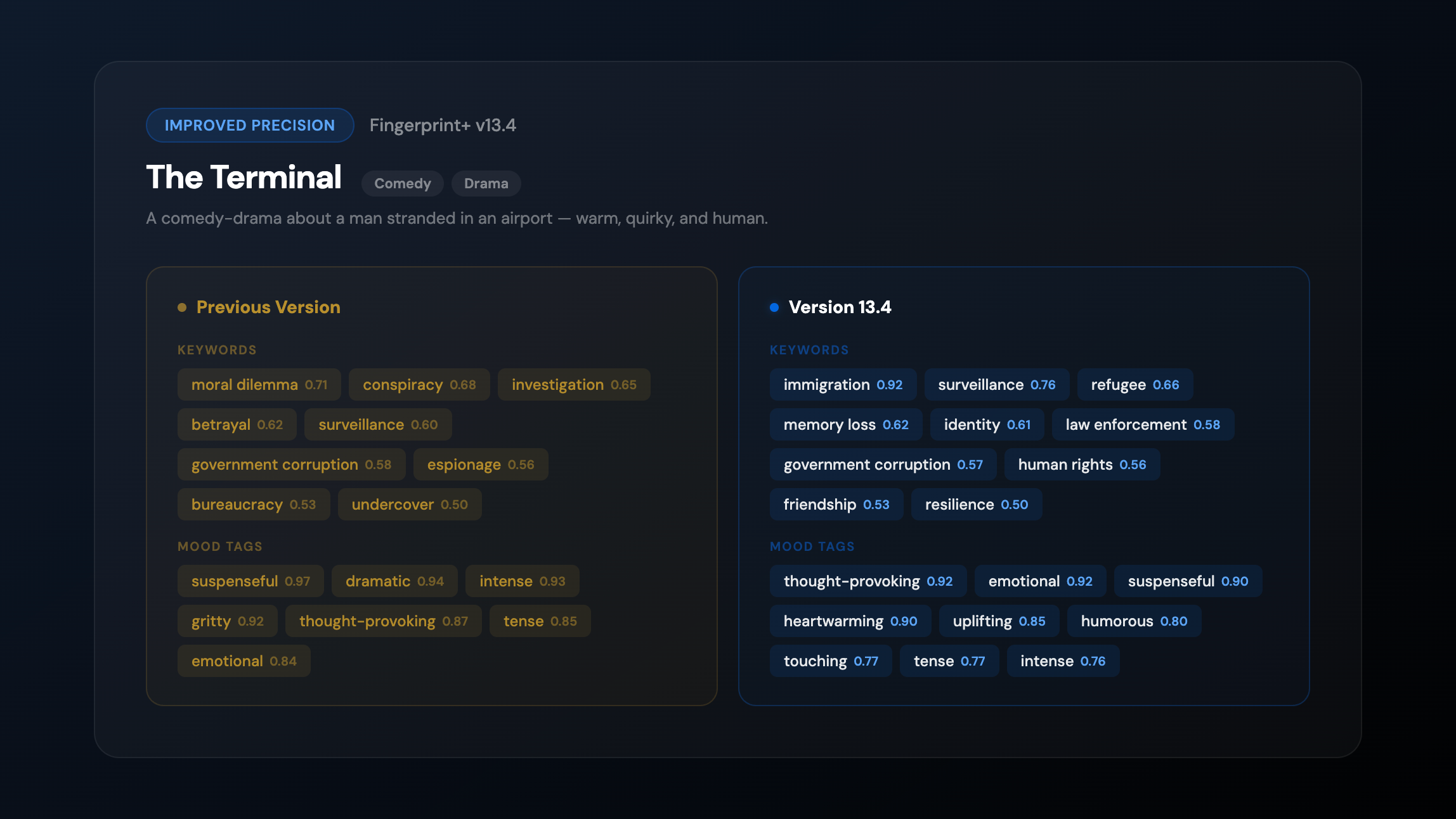Image resolution: width=1456 pixels, height=819 pixels.
Task: Select the conspiracy 0.68 keyword tag
Action: pos(419,385)
